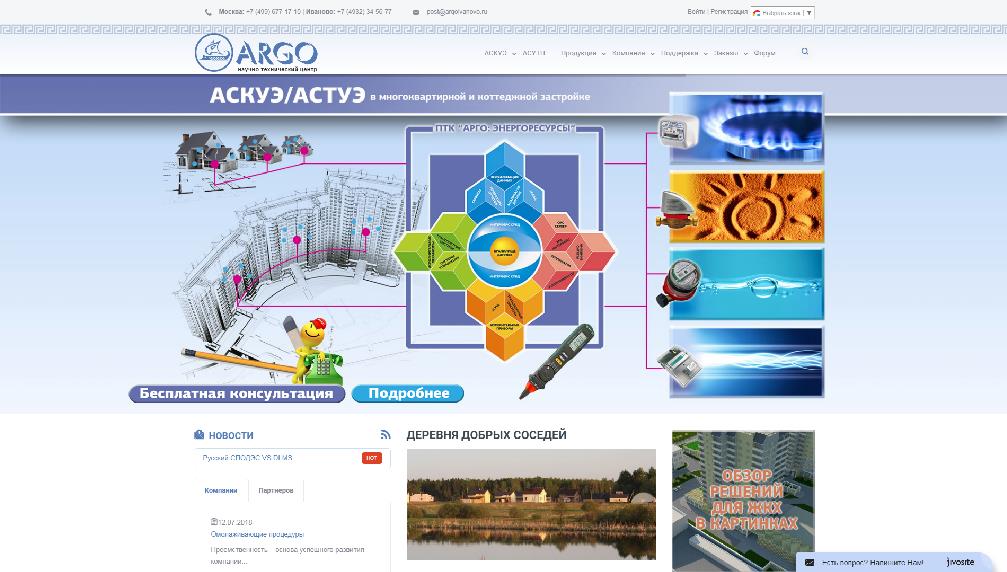This screenshot has width=1007, height=572.
Task: Open the АСУ НО menu item
Action: 534,53
